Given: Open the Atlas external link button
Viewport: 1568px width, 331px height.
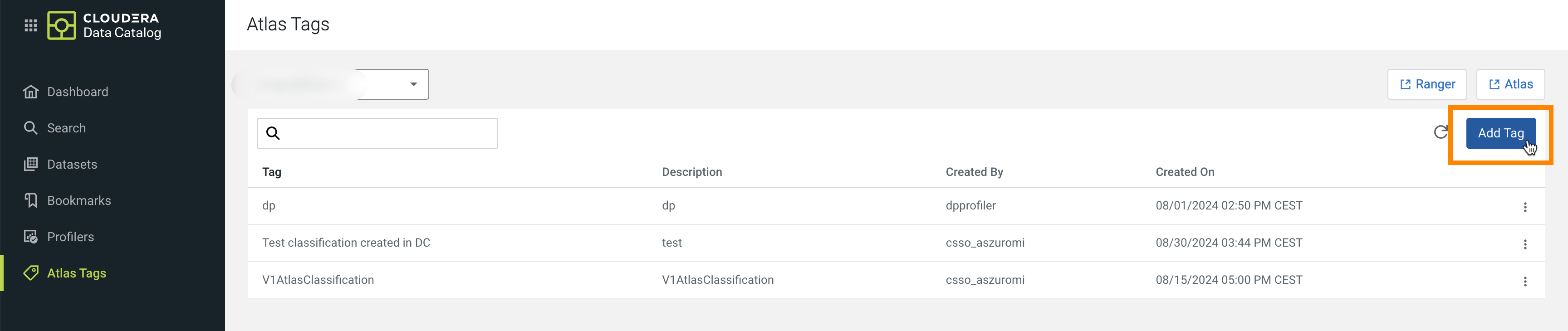Looking at the screenshot, I should [1510, 85].
